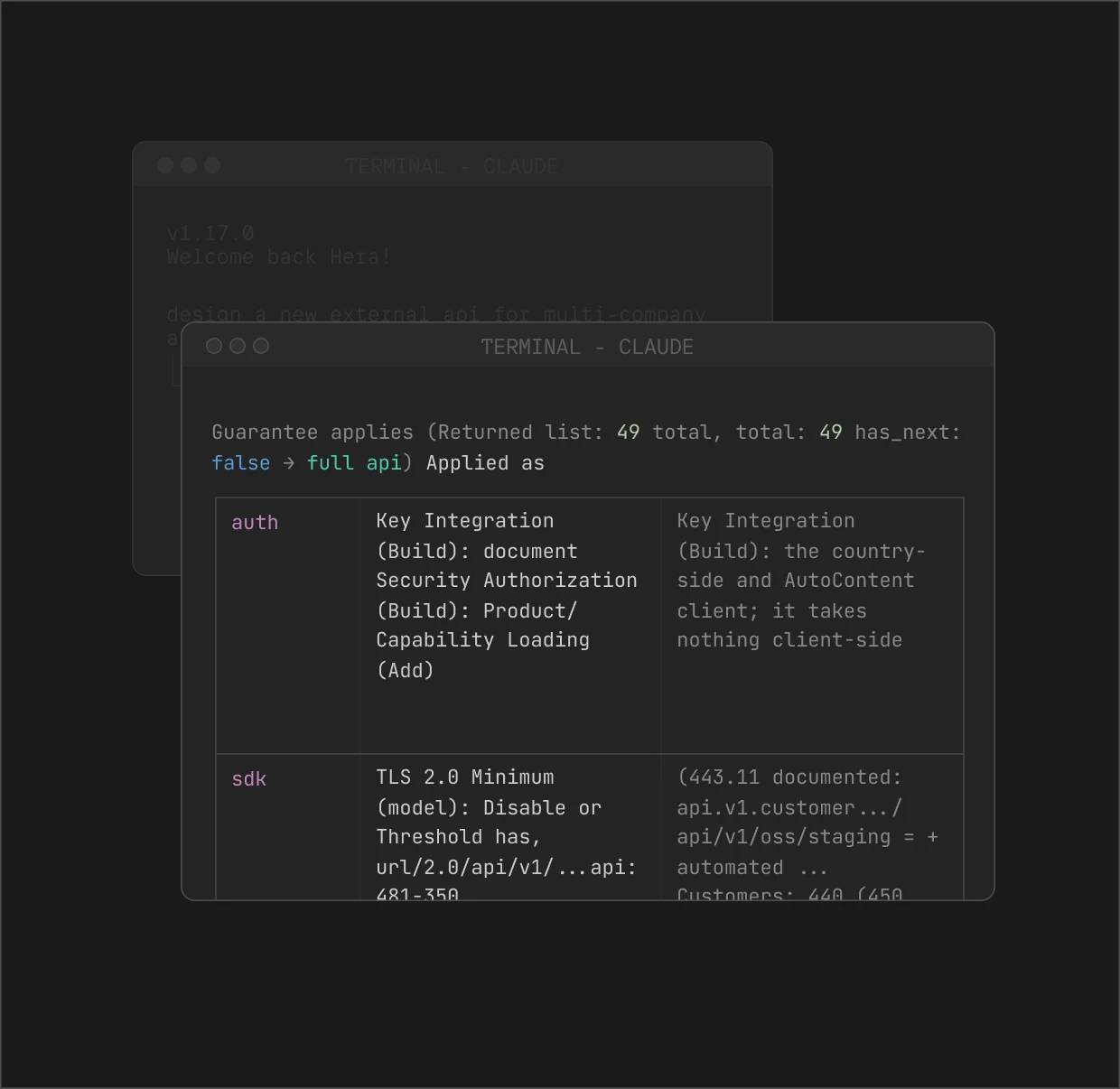1120x1089 pixels.
Task: Select the 'sdk' table row label
Action: point(249,778)
